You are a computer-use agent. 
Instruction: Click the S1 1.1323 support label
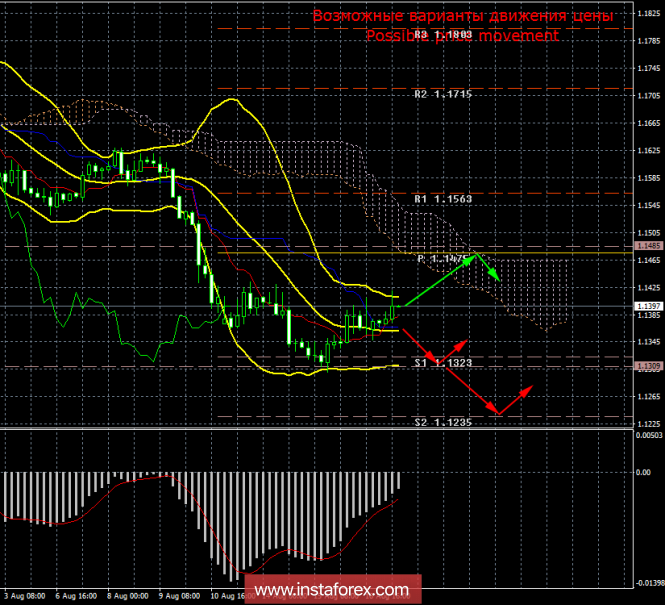(x=442, y=366)
